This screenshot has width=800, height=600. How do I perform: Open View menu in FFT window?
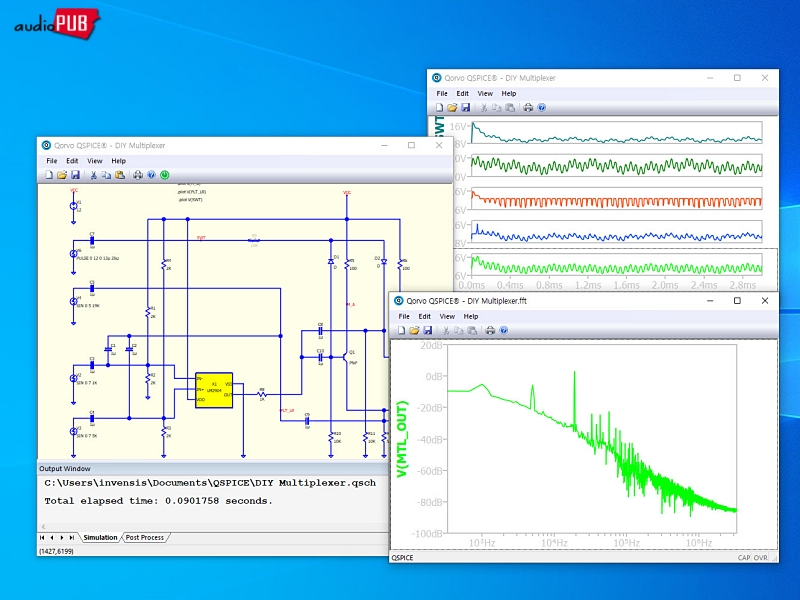click(x=447, y=316)
